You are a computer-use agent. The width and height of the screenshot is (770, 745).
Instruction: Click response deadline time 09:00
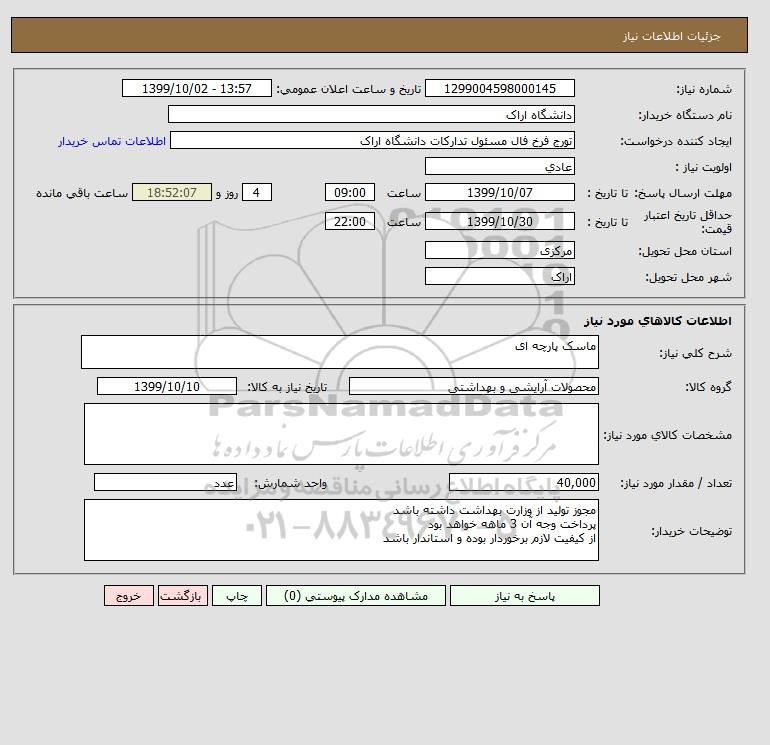350,193
